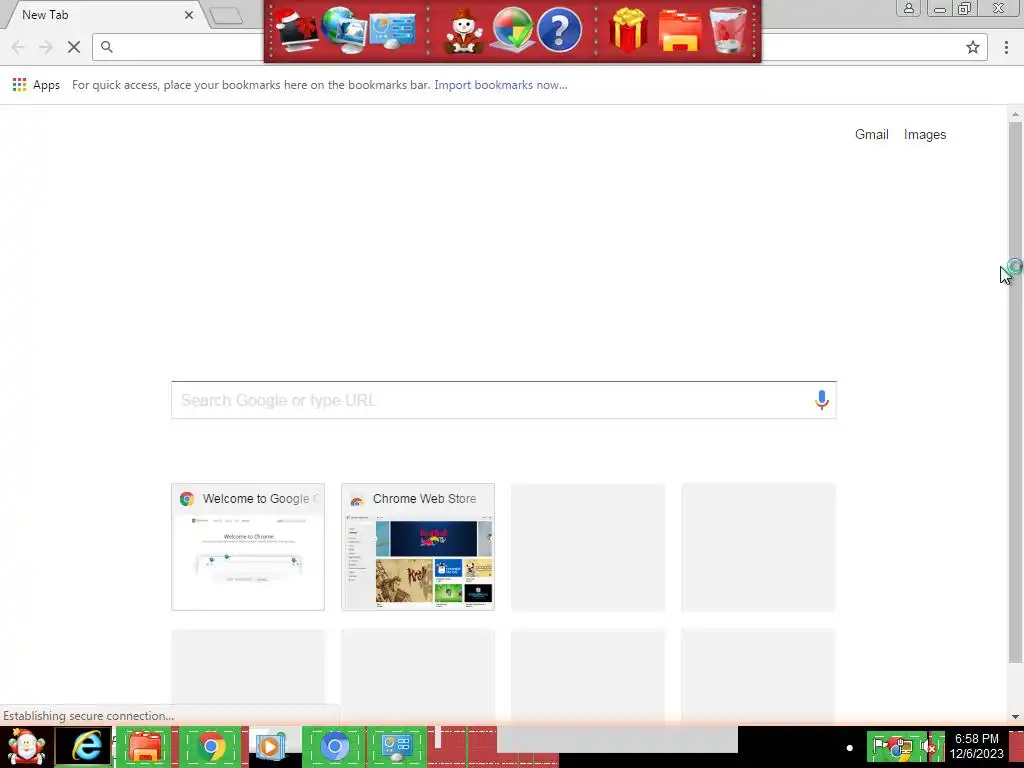The height and width of the screenshot is (768, 1024).
Task: Bookmark this page with the star icon
Action: click(972, 47)
